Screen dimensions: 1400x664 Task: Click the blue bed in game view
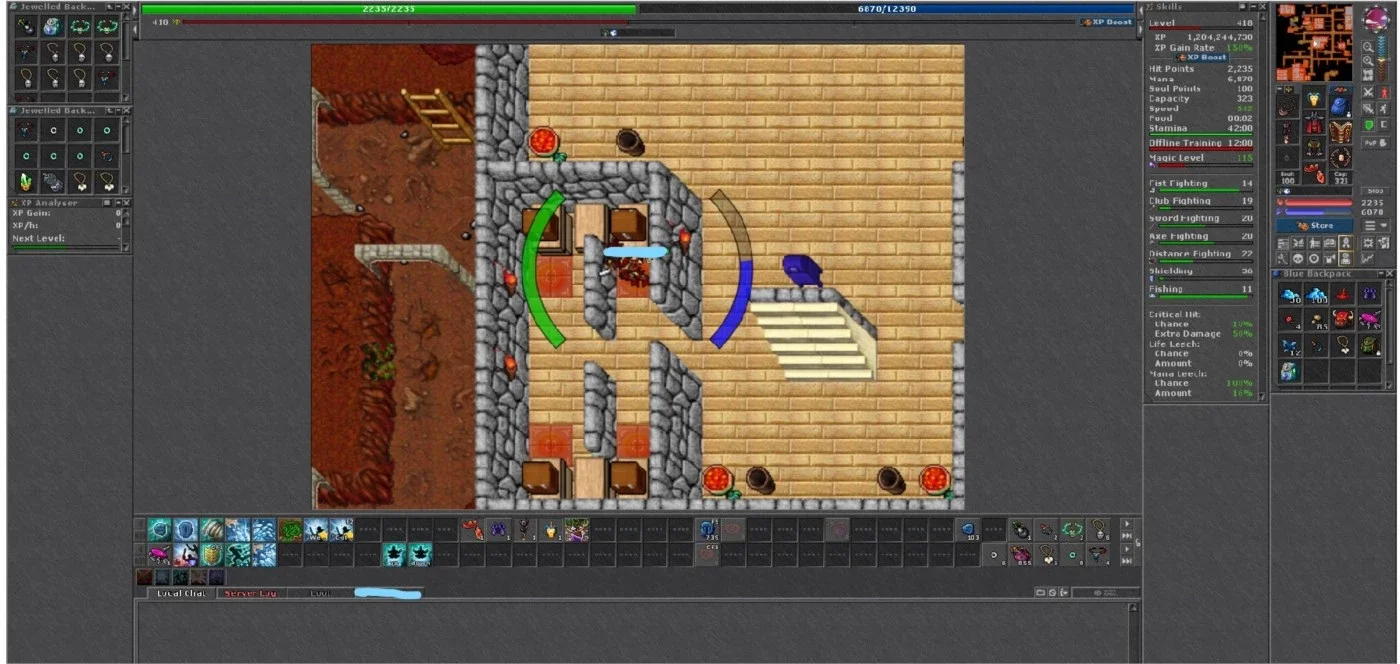pyautogui.click(x=802, y=270)
